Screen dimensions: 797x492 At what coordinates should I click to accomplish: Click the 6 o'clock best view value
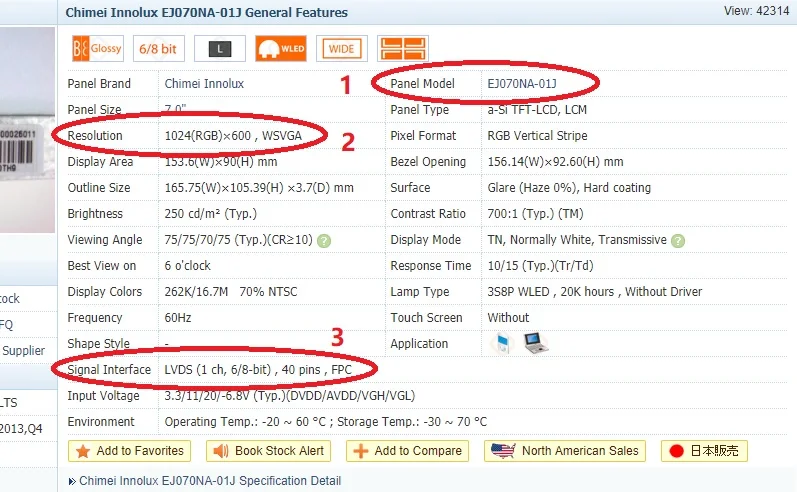pos(188,266)
